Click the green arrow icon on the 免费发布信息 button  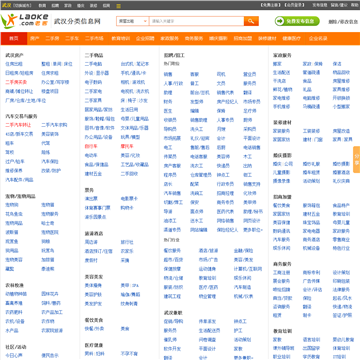pos(279,21)
